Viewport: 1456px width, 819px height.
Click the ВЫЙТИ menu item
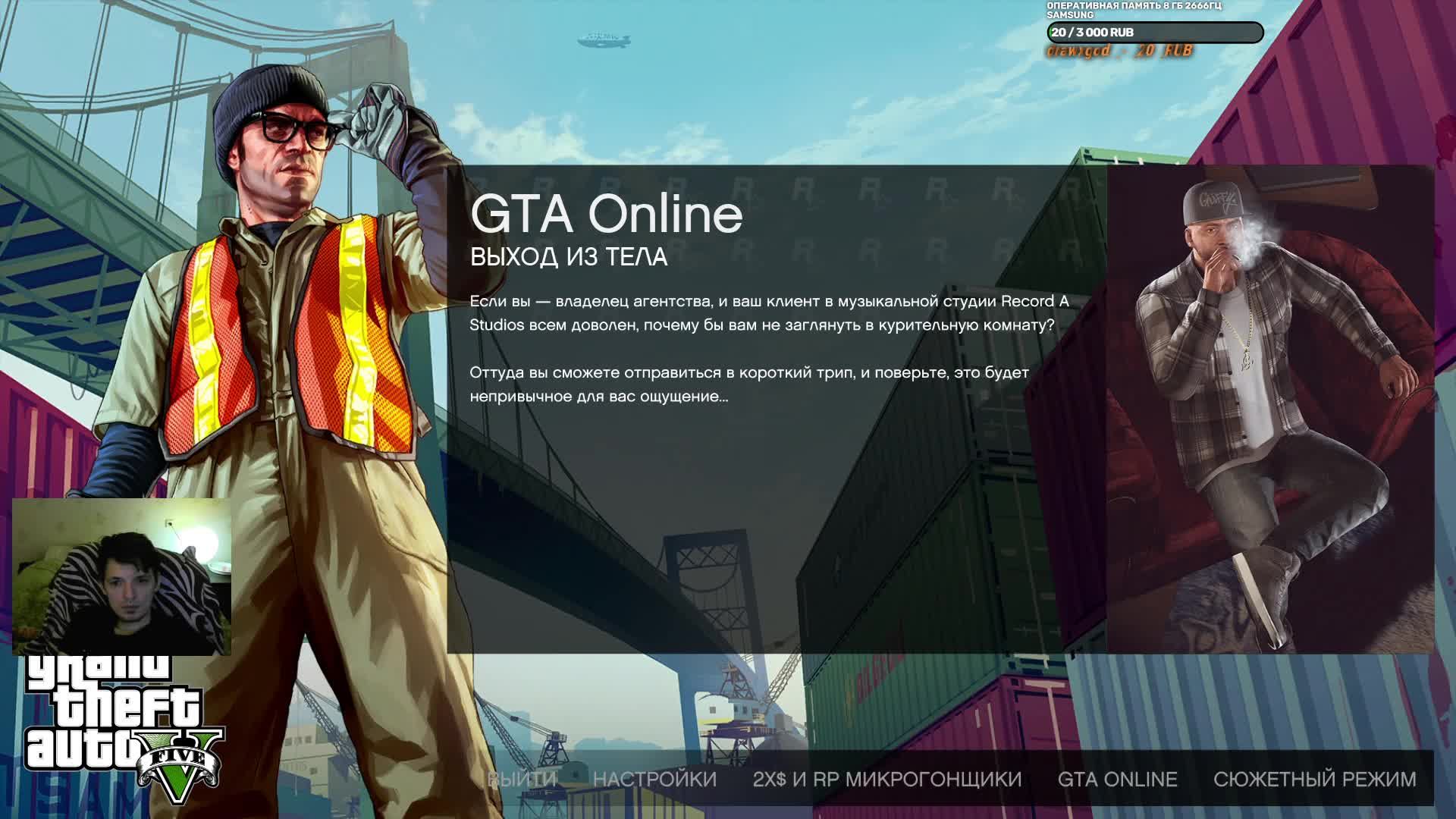pyautogui.click(x=522, y=779)
